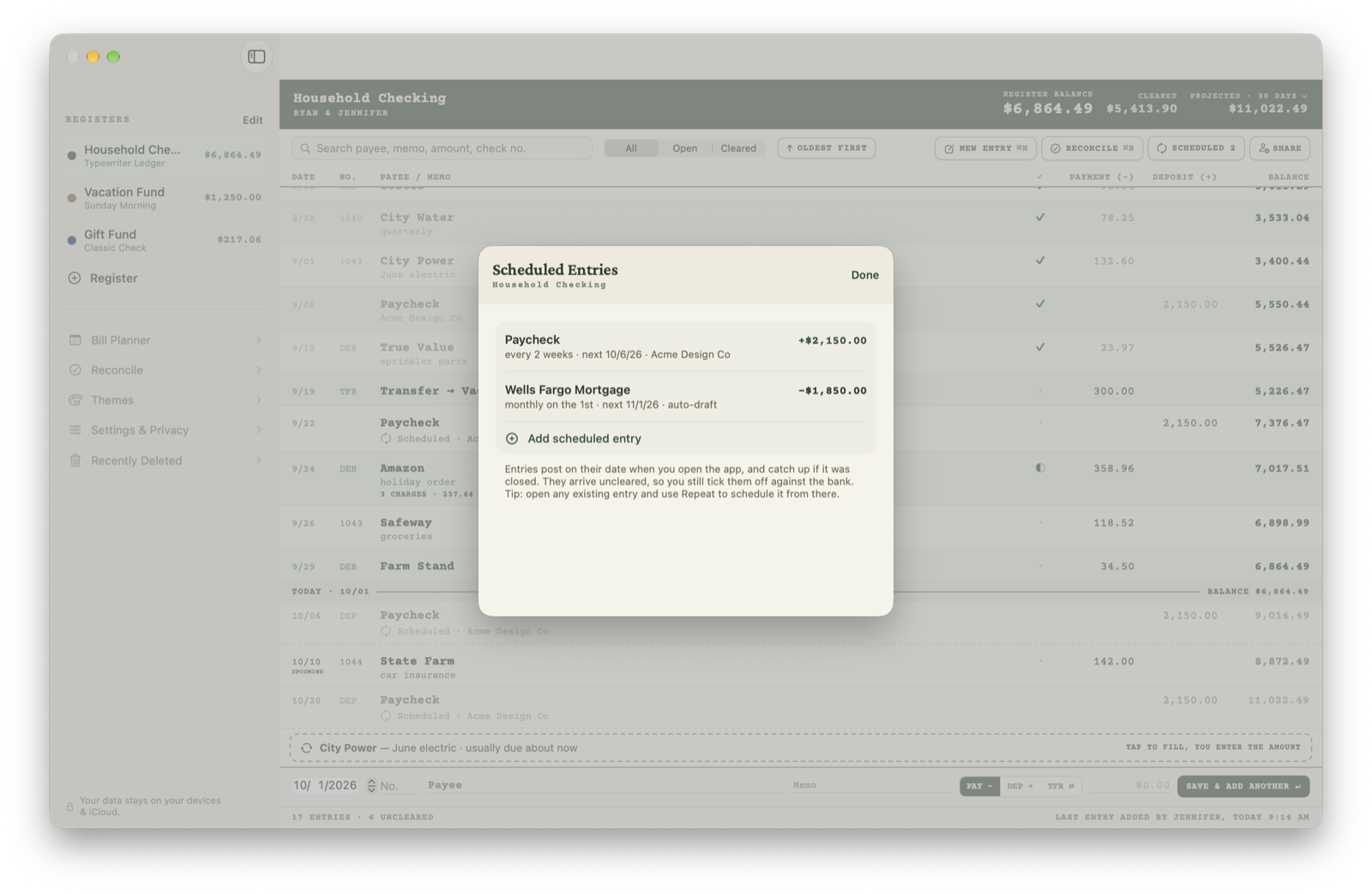The width and height of the screenshot is (1372, 894).
Task: Expand the Settings & Privacy chevron
Action: 258,430
